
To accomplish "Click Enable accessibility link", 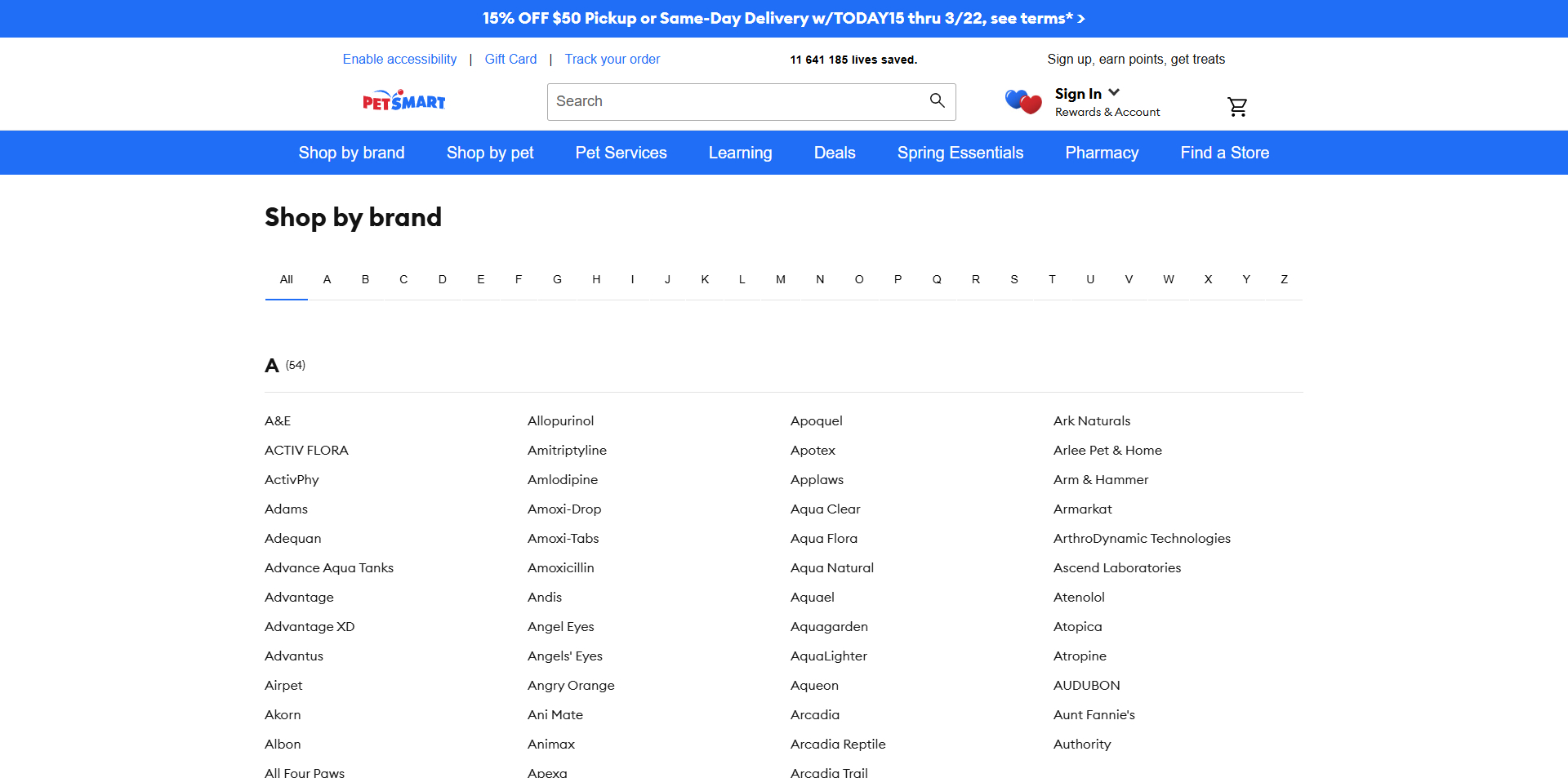I will (x=399, y=59).
